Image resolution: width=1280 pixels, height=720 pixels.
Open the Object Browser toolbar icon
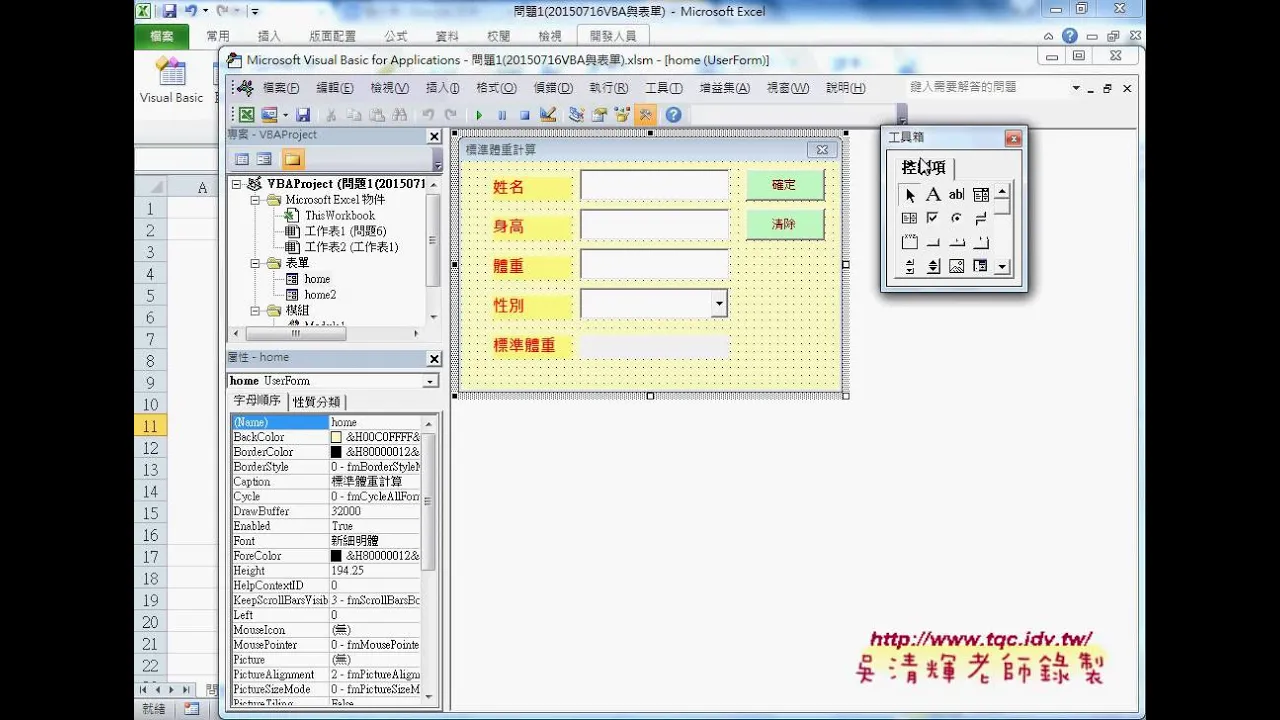pos(622,115)
